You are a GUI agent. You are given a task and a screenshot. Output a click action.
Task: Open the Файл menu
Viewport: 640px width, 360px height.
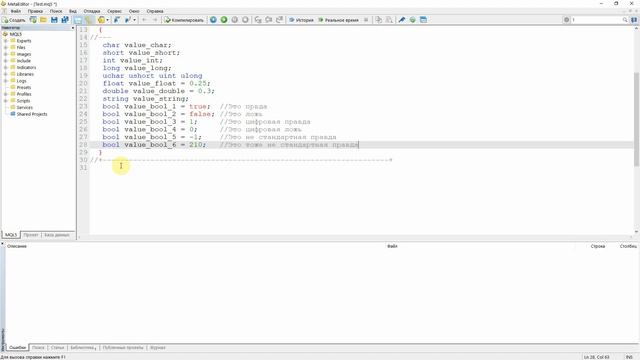click(x=16, y=11)
